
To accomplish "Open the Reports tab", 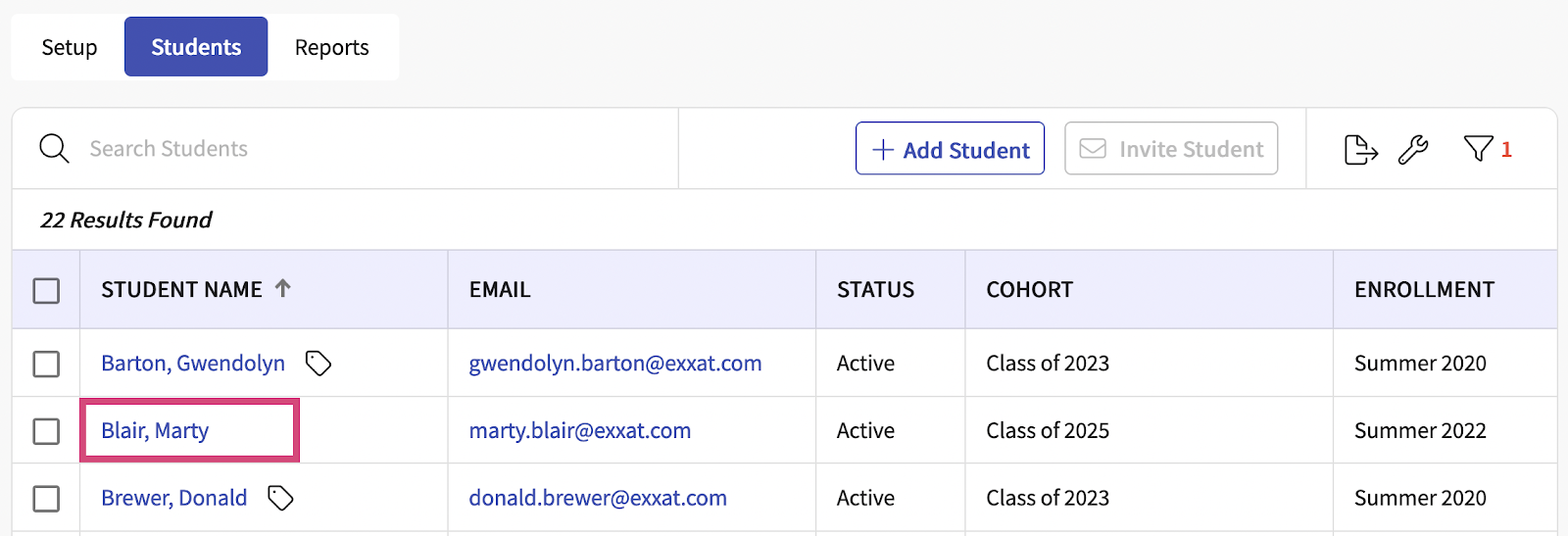I will click(x=332, y=47).
